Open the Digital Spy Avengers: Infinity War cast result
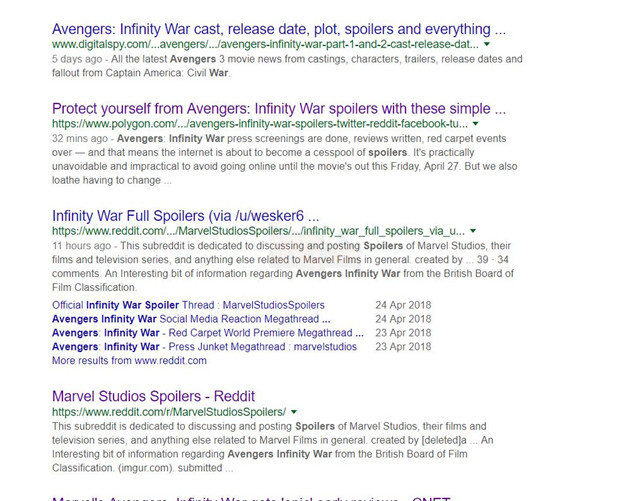 [279, 29]
